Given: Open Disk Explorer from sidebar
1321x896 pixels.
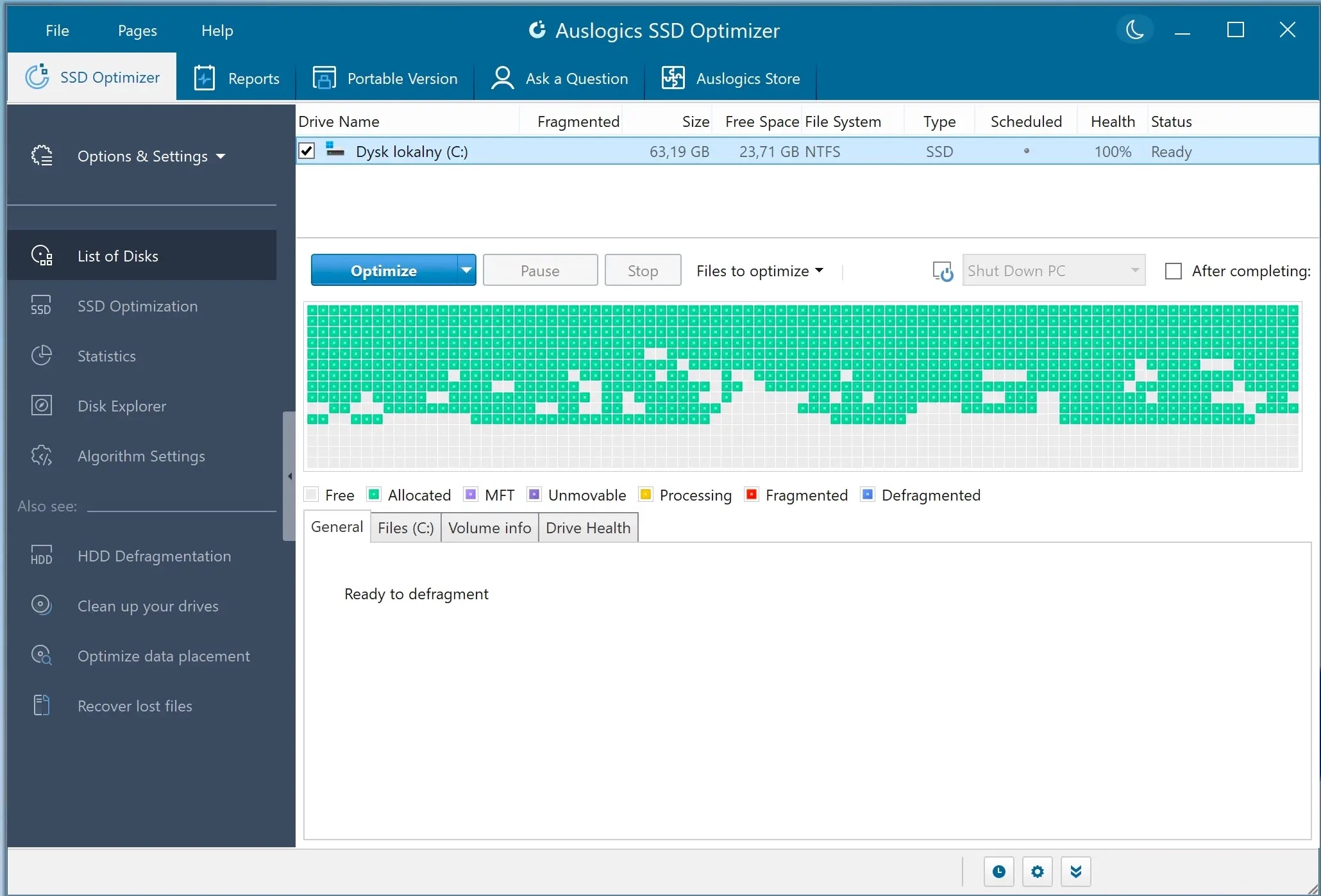Looking at the screenshot, I should [x=121, y=406].
